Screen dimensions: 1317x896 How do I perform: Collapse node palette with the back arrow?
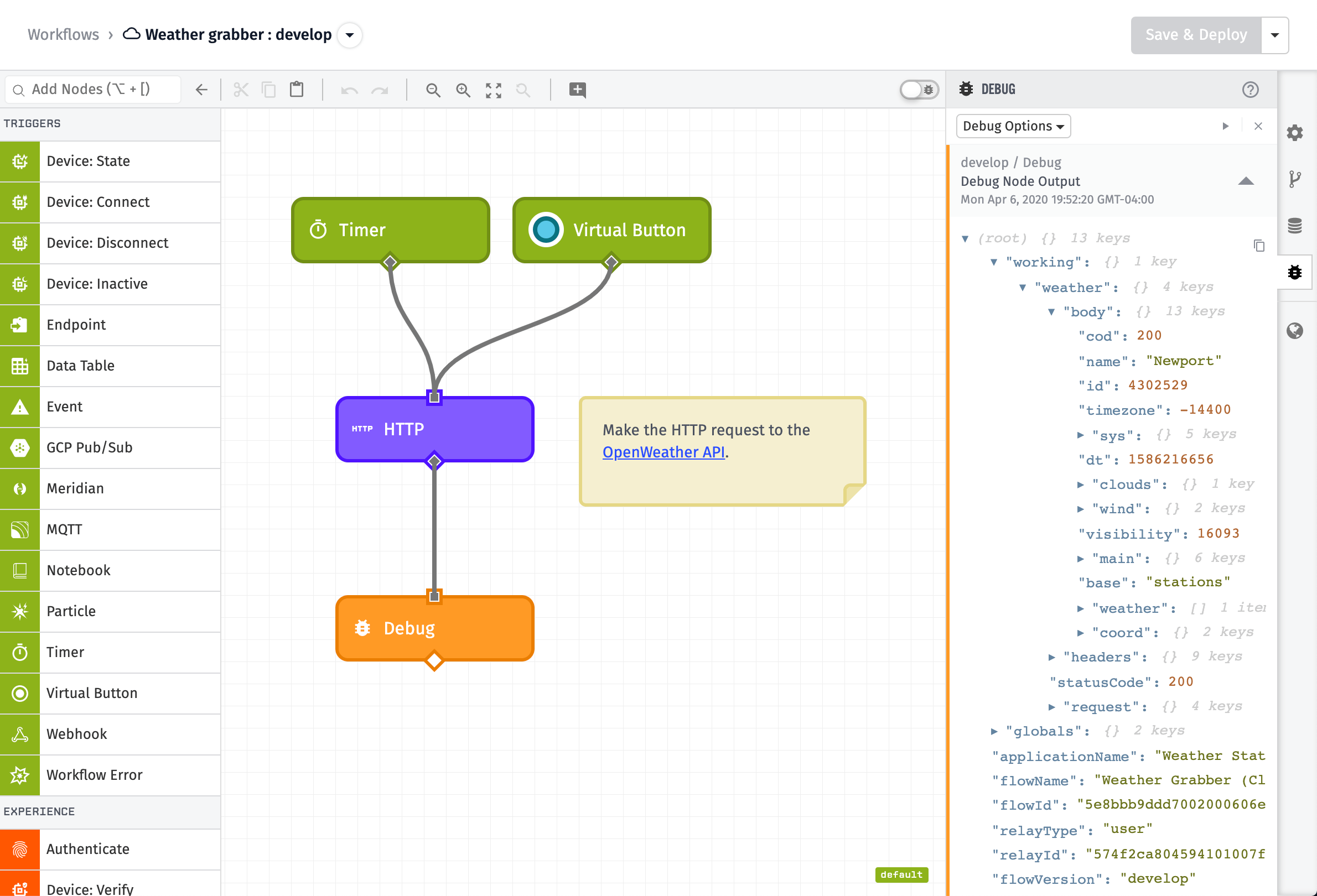[202, 90]
